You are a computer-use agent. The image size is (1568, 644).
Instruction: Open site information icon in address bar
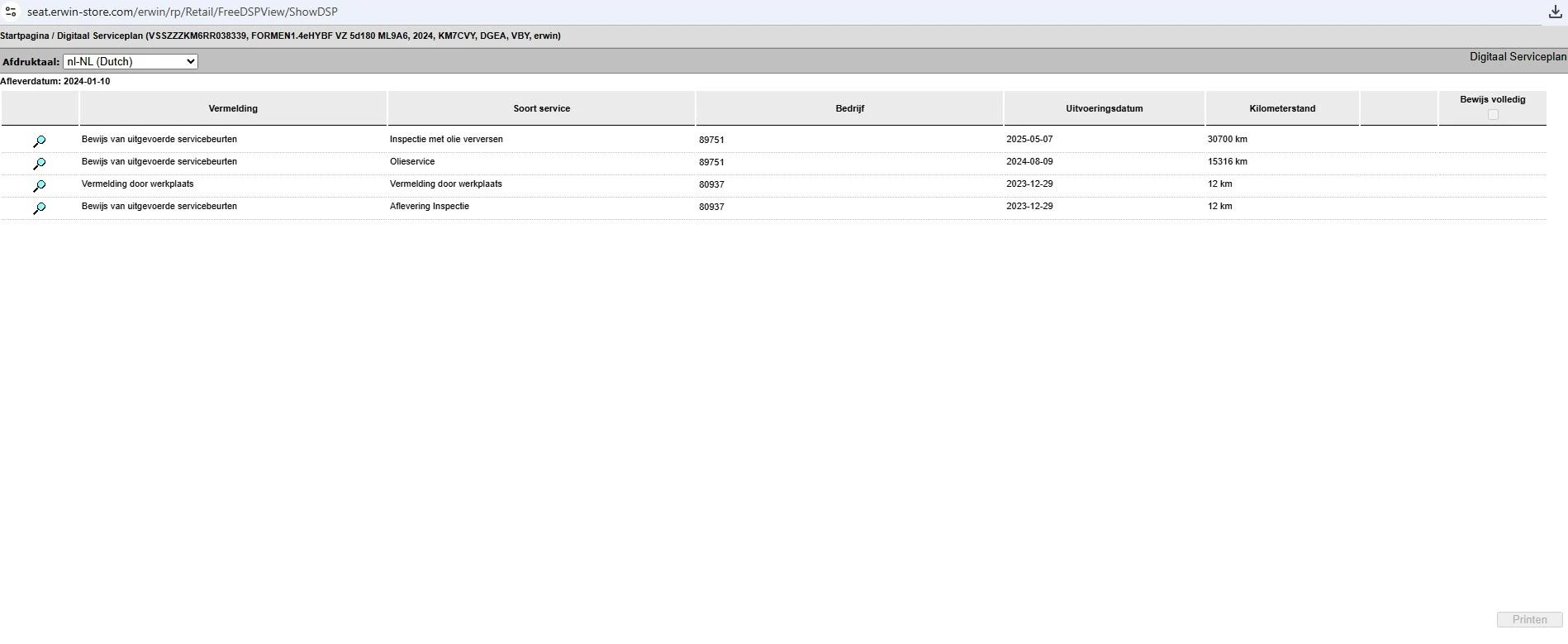tap(11, 12)
